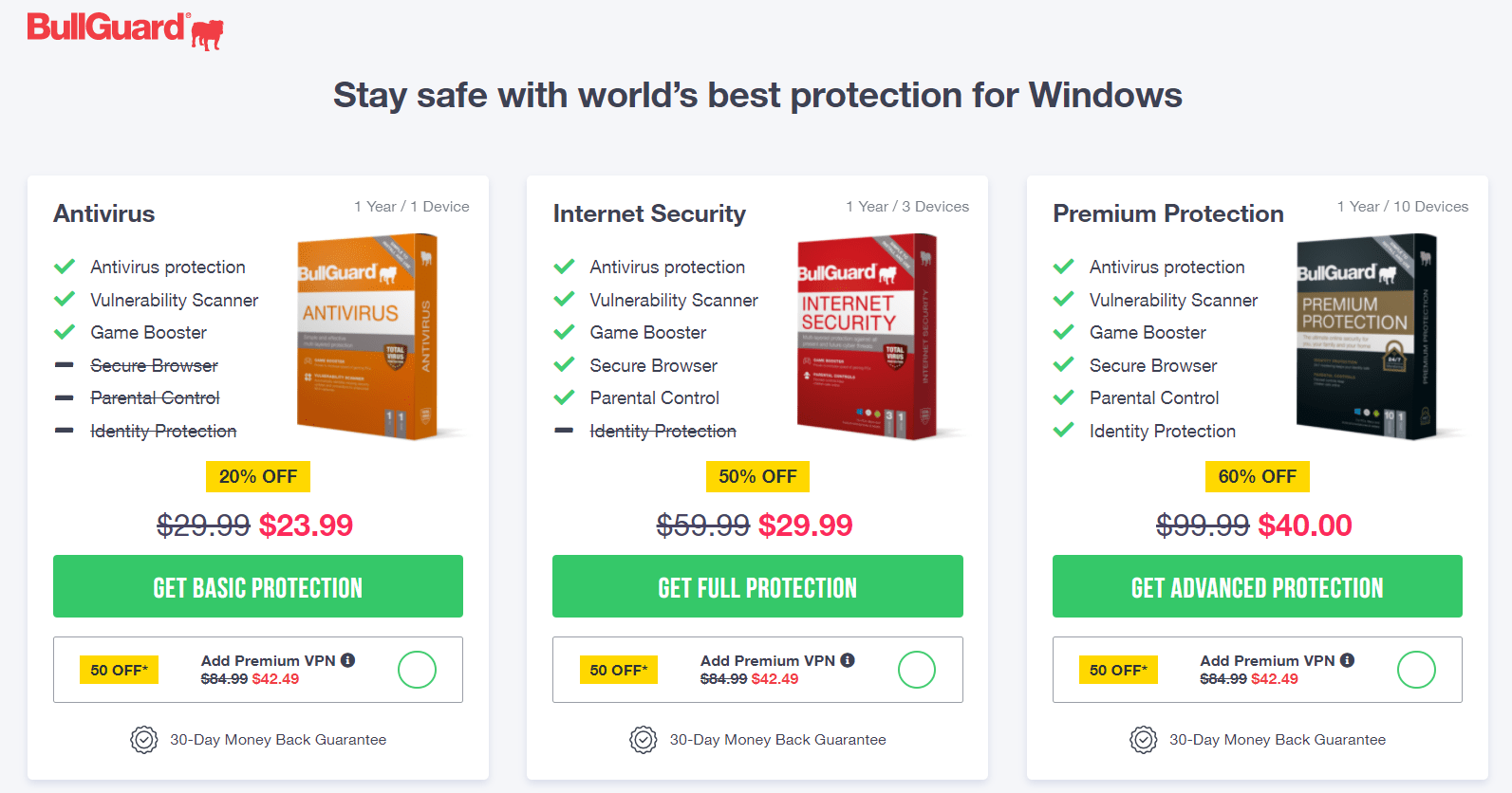Image resolution: width=1512 pixels, height=793 pixels.
Task: Click the Internet Security plan heading
Action: 649,213
